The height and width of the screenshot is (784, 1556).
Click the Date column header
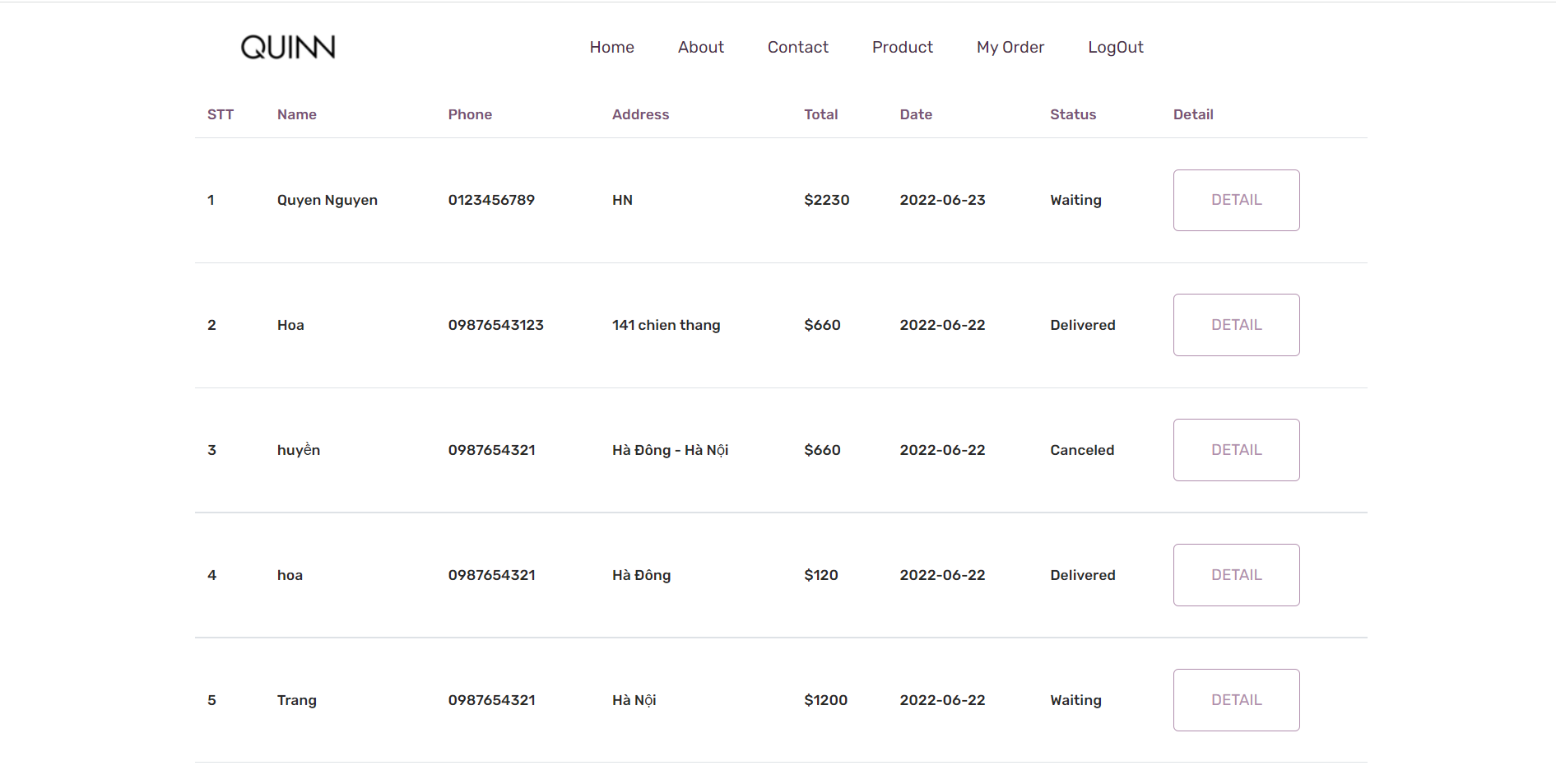pos(916,114)
